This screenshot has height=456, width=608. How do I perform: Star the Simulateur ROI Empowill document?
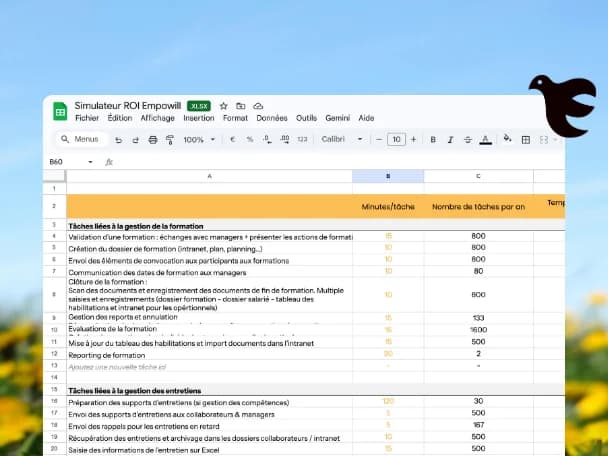pyautogui.click(x=223, y=106)
